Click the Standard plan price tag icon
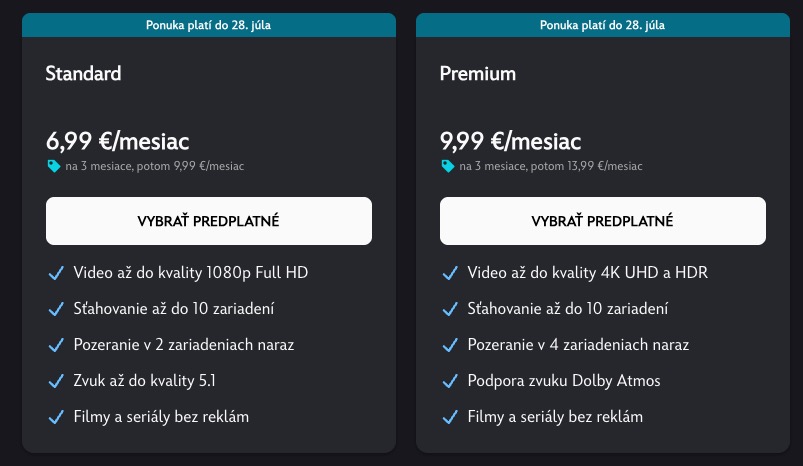The height and width of the screenshot is (466, 803). coord(54,166)
